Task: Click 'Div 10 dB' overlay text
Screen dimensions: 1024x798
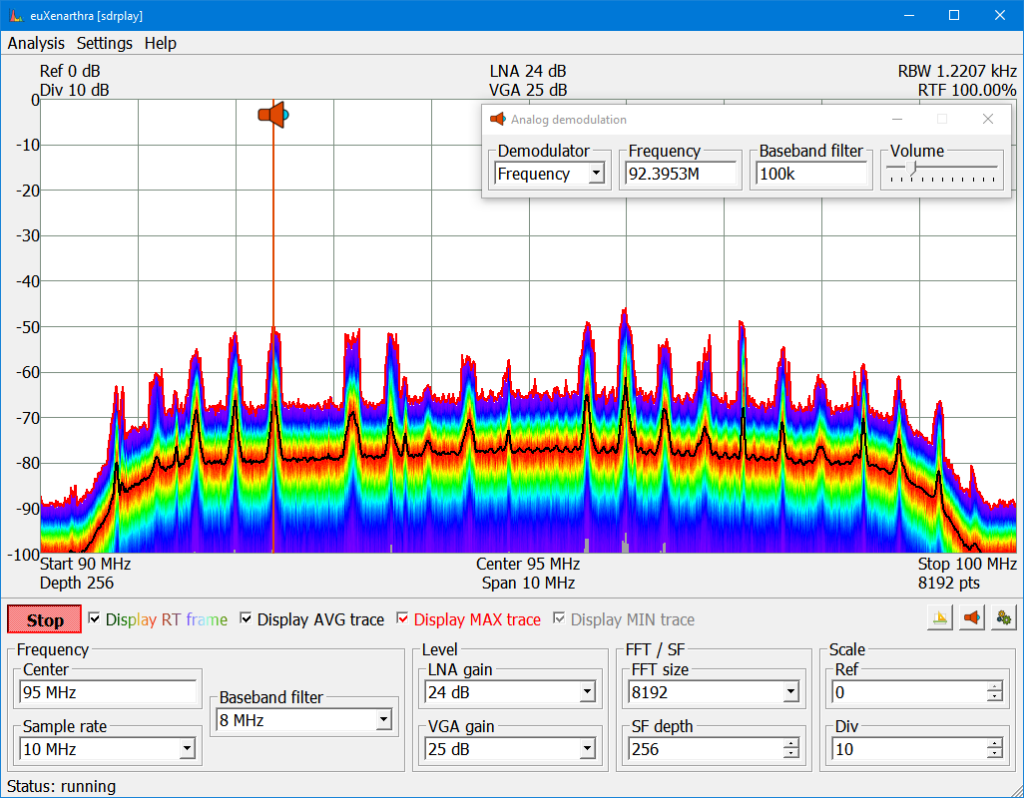Action: click(x=74, y=90)
